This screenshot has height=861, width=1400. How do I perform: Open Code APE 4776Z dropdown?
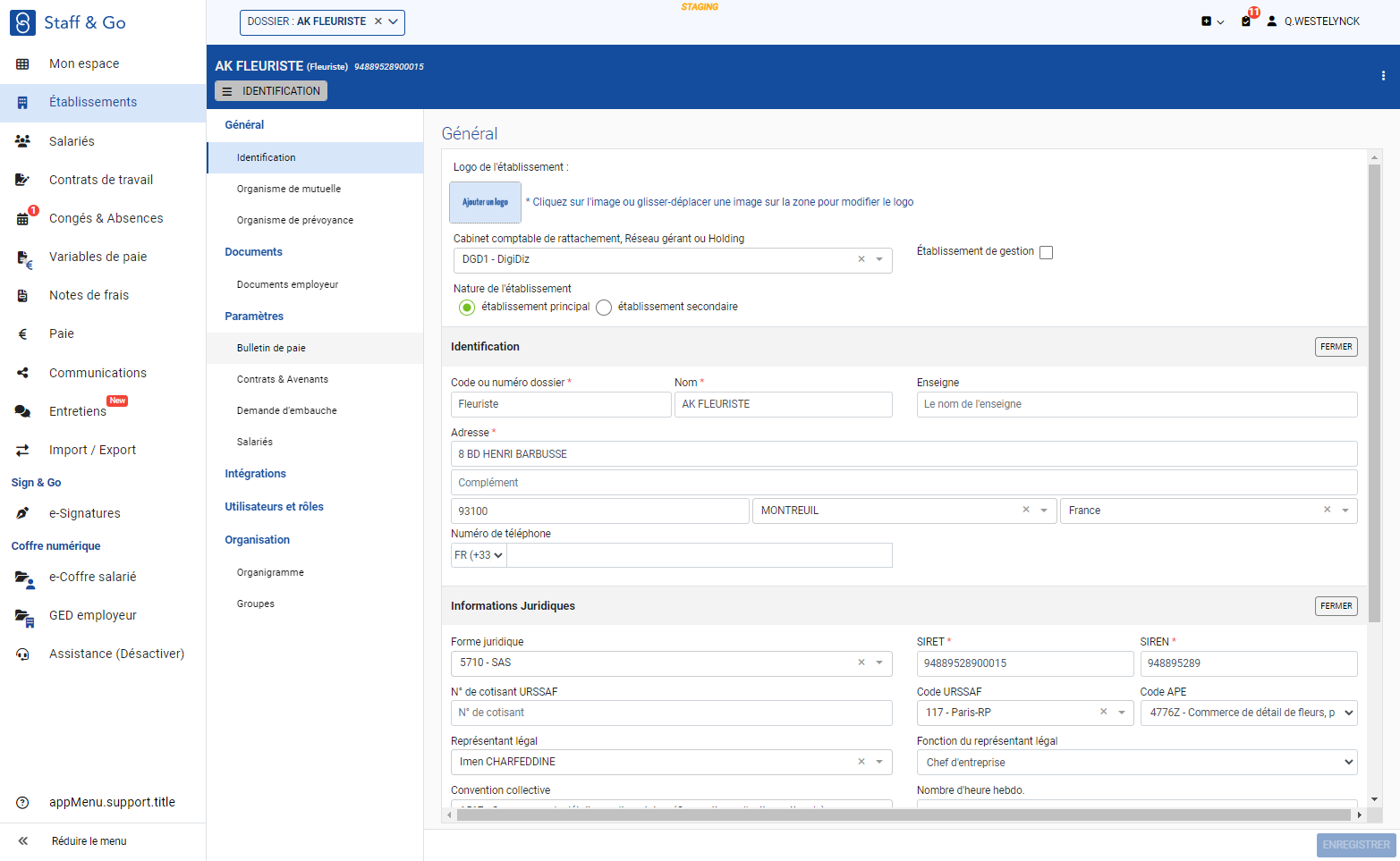tap(1249, 713)
